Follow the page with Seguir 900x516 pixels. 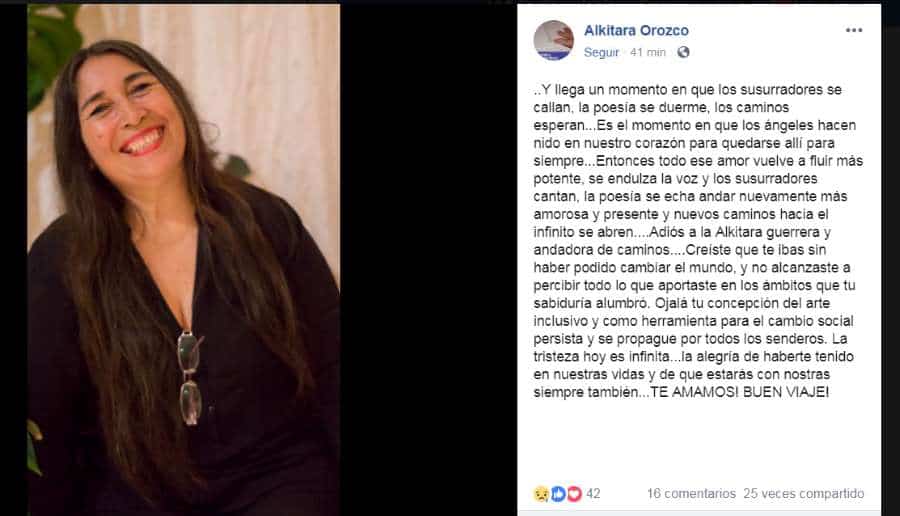pyautogui.click(x=601, y=52)
